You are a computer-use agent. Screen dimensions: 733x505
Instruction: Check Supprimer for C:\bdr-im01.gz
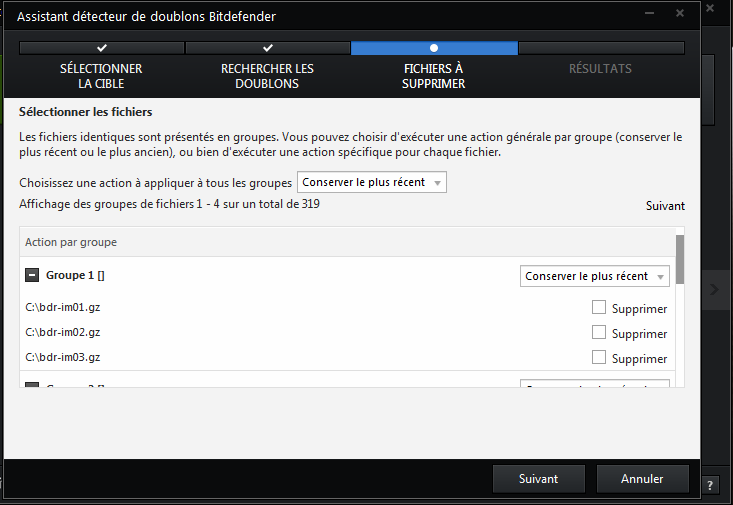[x=599, y=307]
